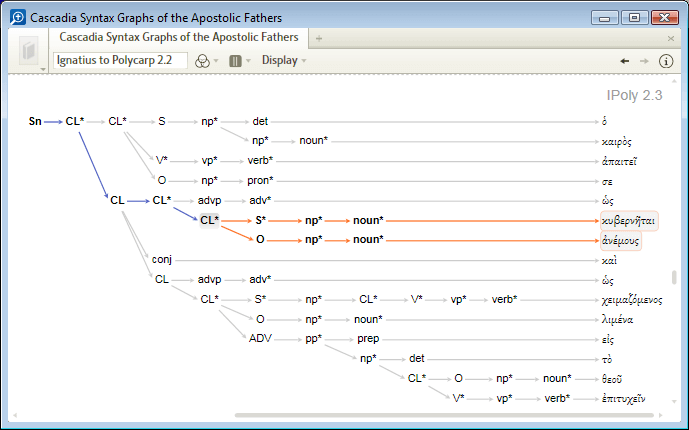The height and width of the screenshot is (430, 689).
Task: Click the book resource icon in toolbar
Action: click(x=29, y=50)
